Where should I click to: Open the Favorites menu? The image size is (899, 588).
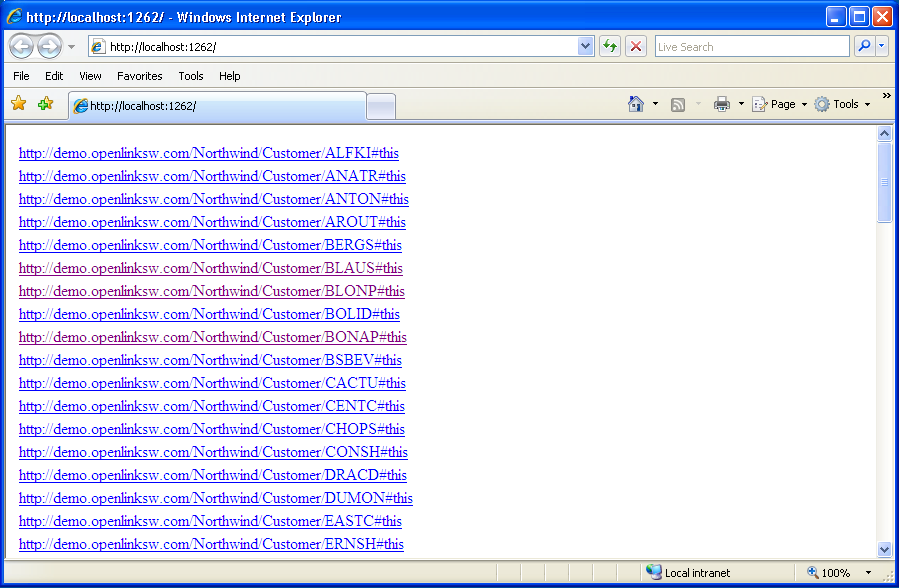coord(139,76)
